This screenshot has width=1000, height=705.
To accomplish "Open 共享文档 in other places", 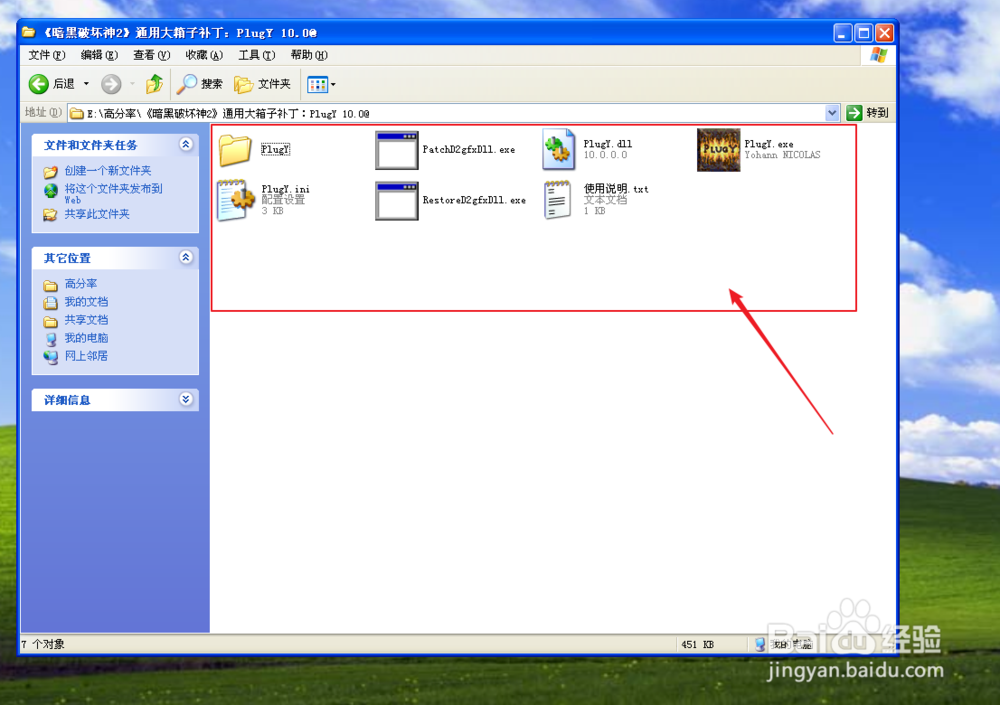I will pos(86,320).
